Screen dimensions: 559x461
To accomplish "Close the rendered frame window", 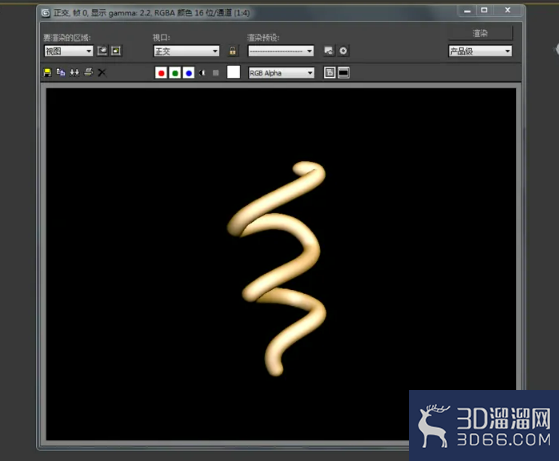I will click(508, 11).
